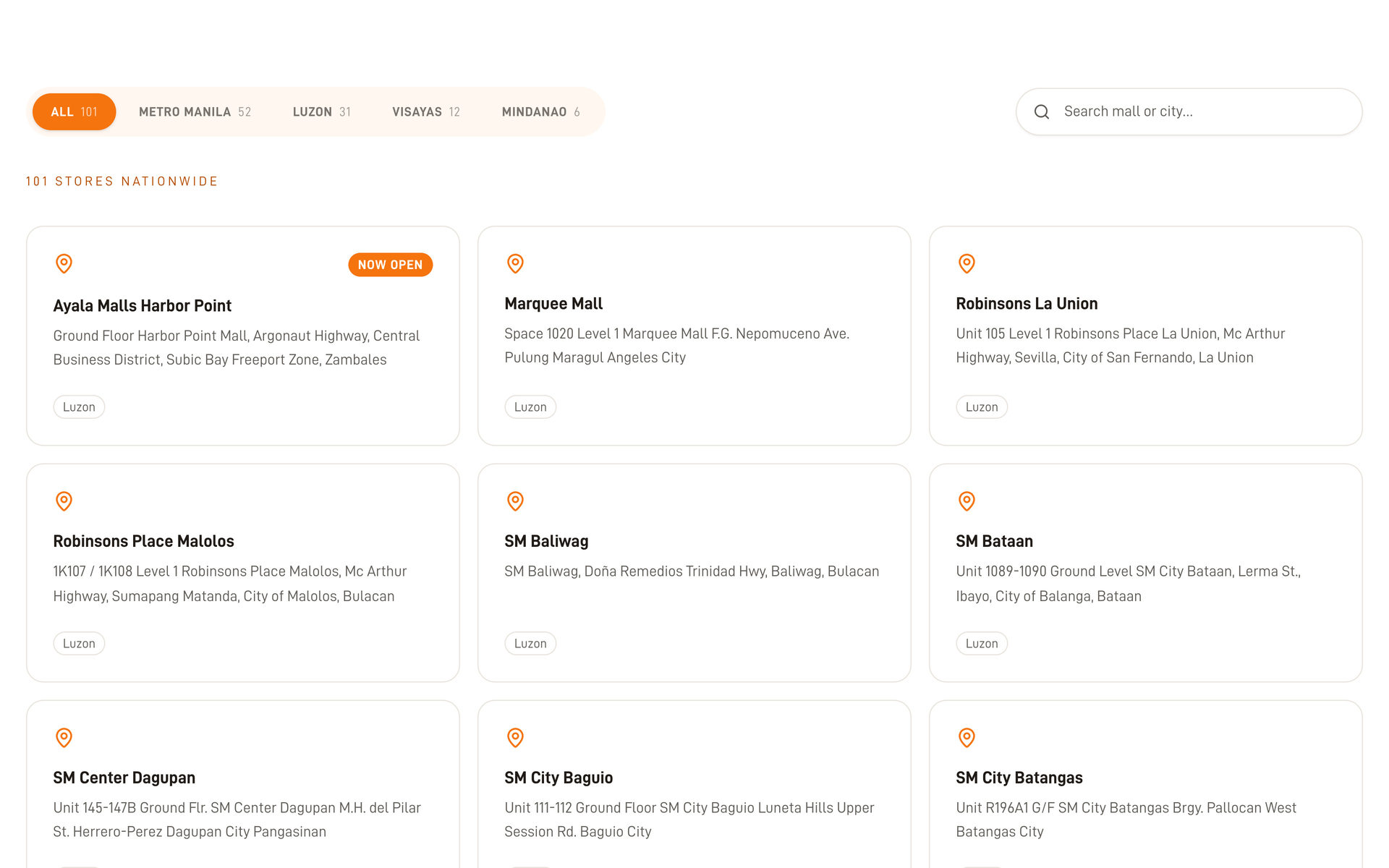Click Luzon tag on Robinsons La Union card

(x=982, y=407)
